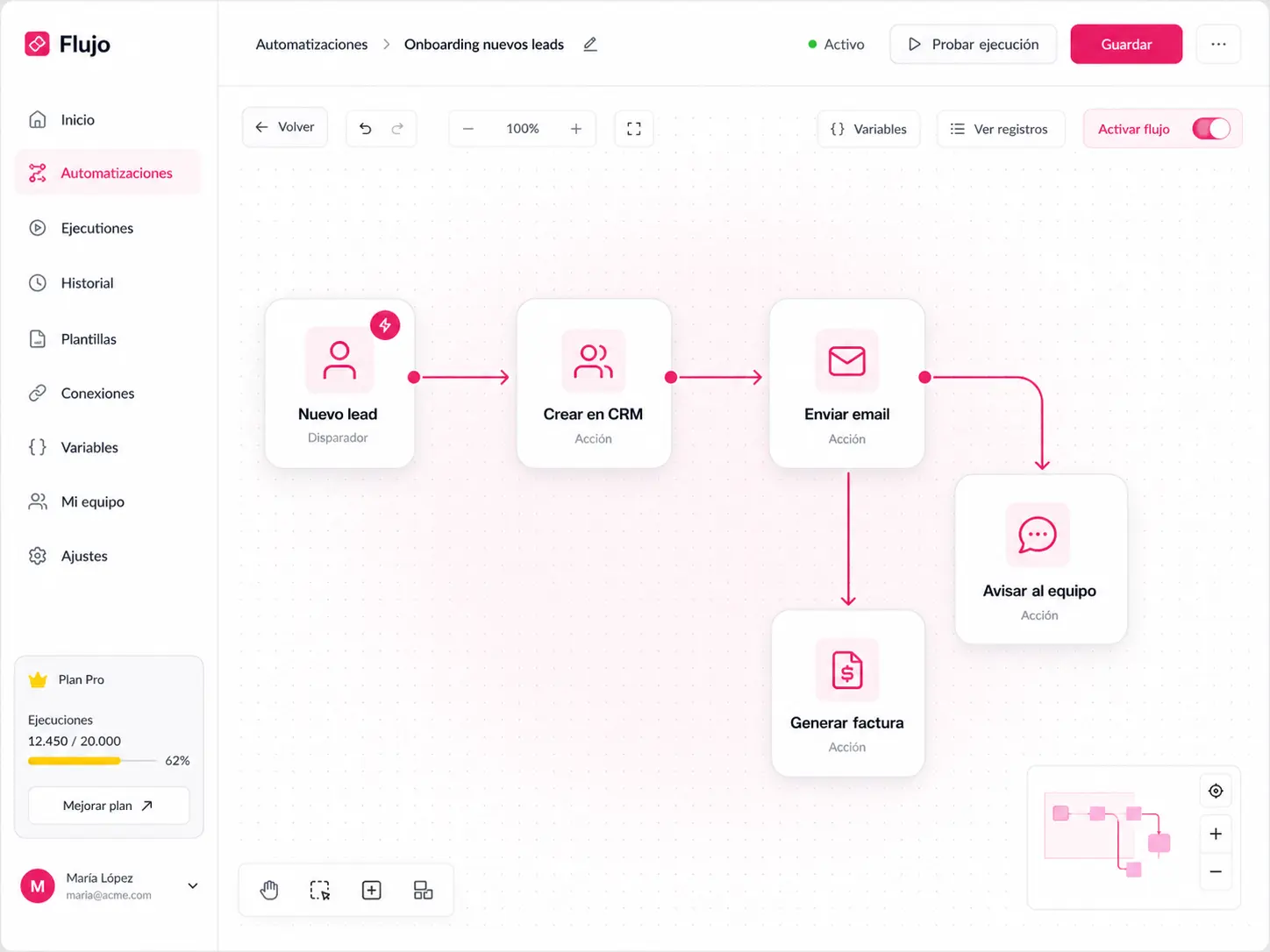Select the Enviar email node
The image size is (1270, 952).
(x=847, y=383)
